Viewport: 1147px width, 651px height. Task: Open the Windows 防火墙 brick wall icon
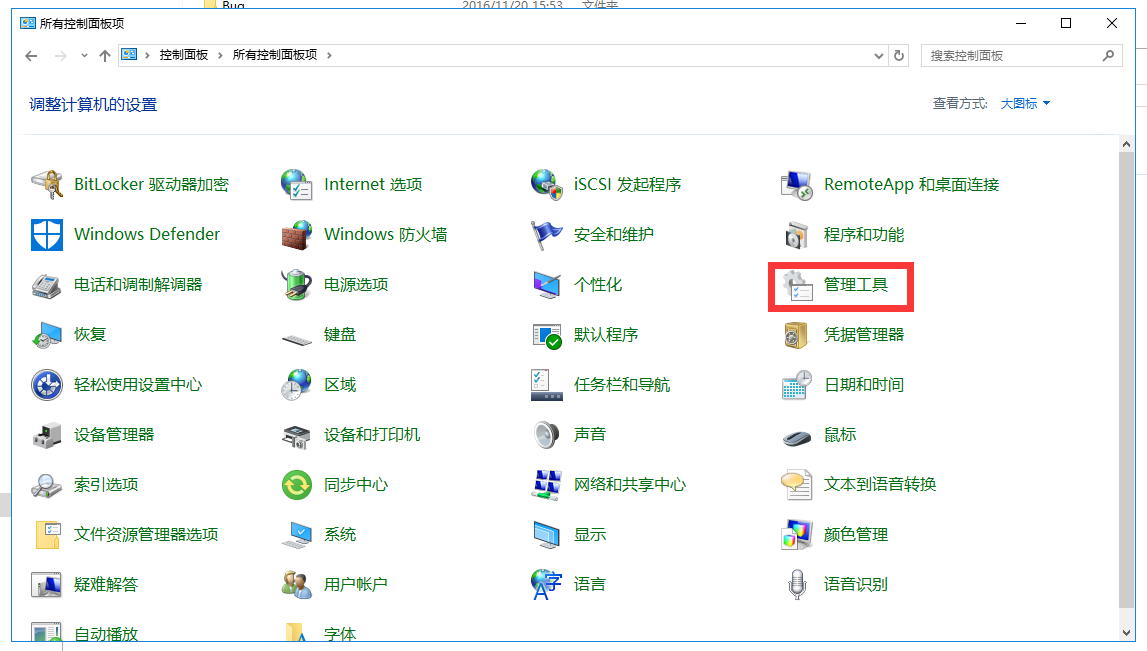[297, 235]
